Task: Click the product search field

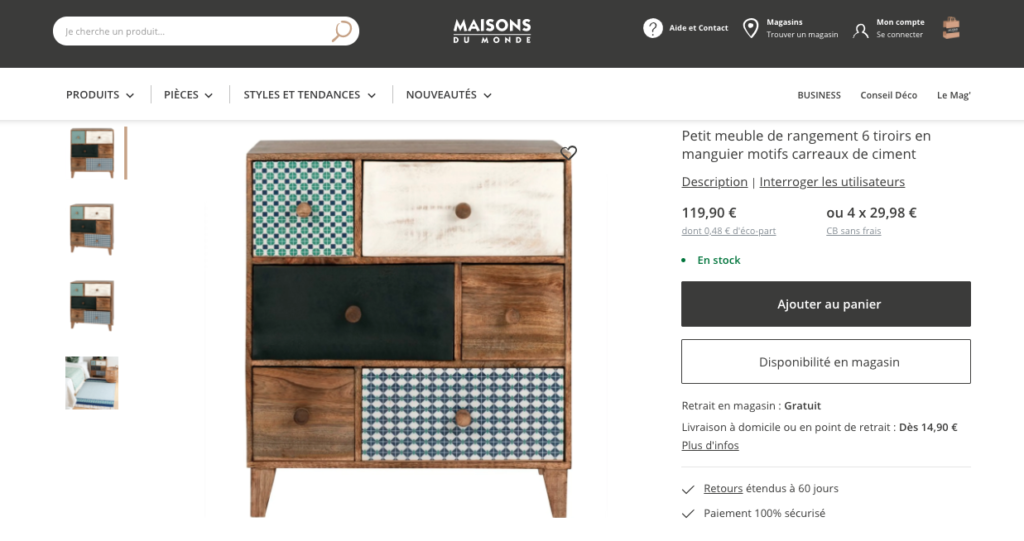Action: [190, 31]
